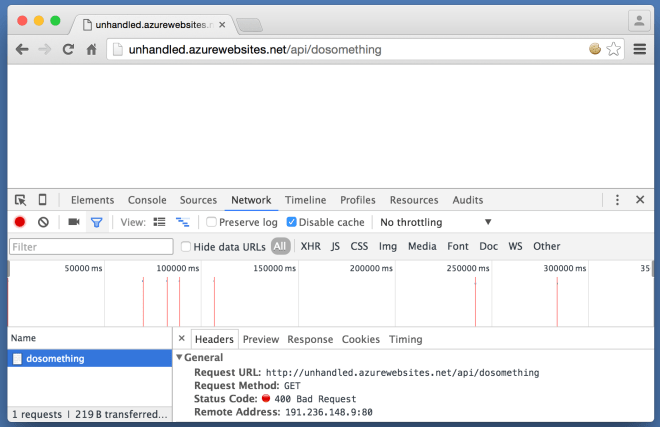The width and height of the screenshot is (660, 427).
Task: Click the browser address bar URL
Action: (x=255, y=50)
